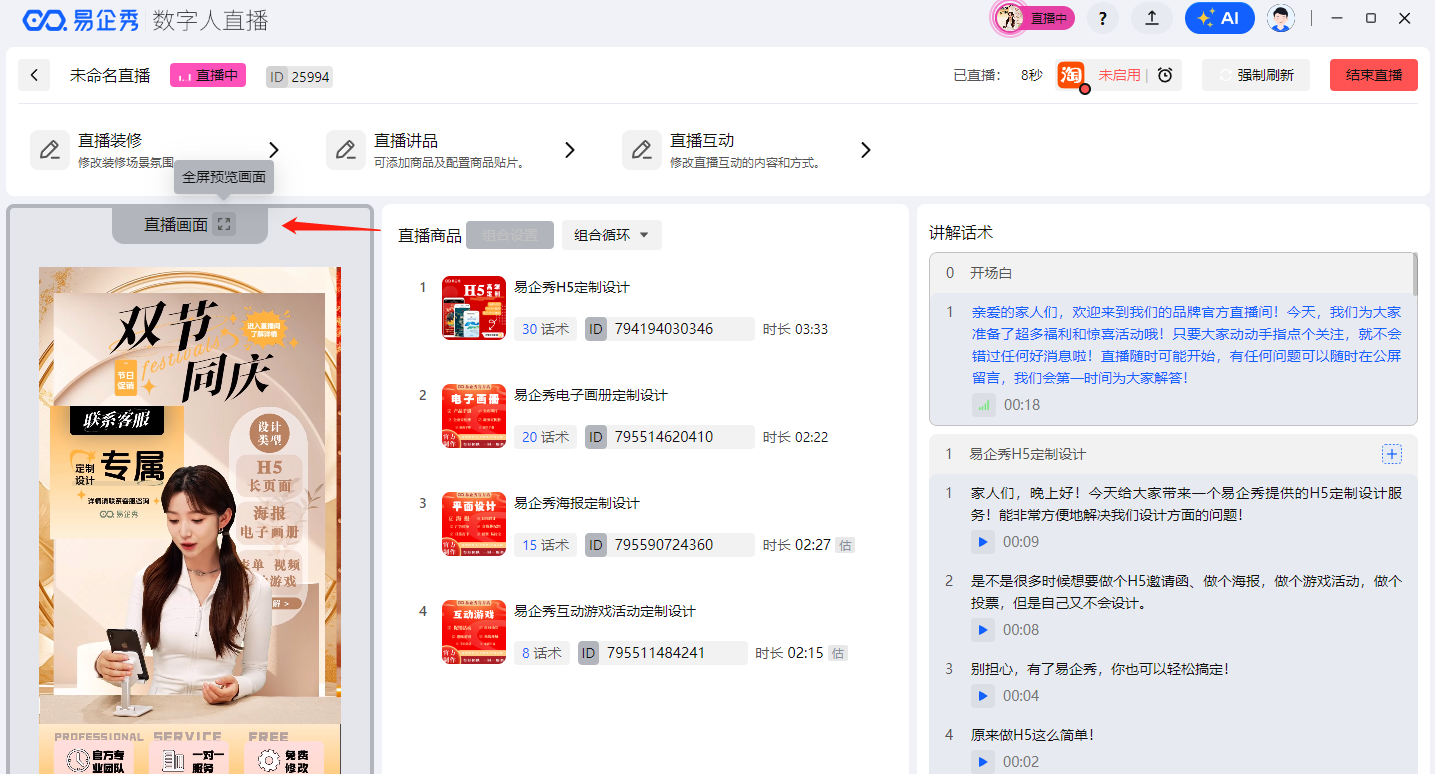Click the 直播讲品 pencil edit icon
This screenshot has height=774, width=1435.
click(x=345, y=150)
